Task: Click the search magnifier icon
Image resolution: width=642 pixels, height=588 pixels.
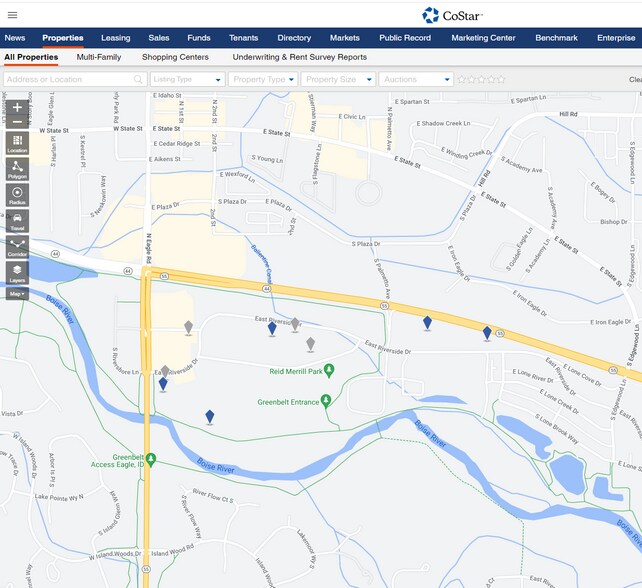Action: (138, 79)
